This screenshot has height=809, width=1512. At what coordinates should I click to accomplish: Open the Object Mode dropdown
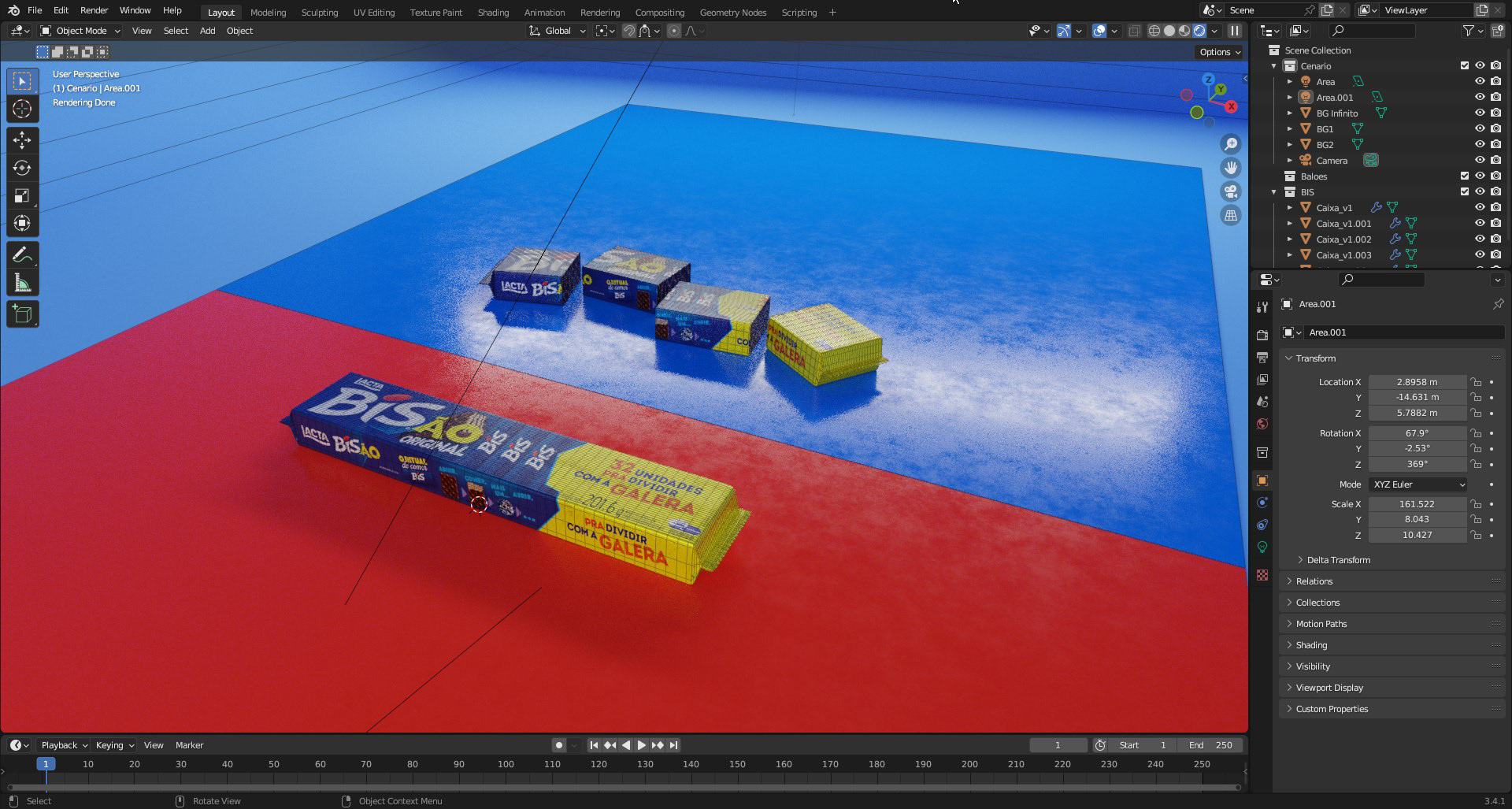80,31
